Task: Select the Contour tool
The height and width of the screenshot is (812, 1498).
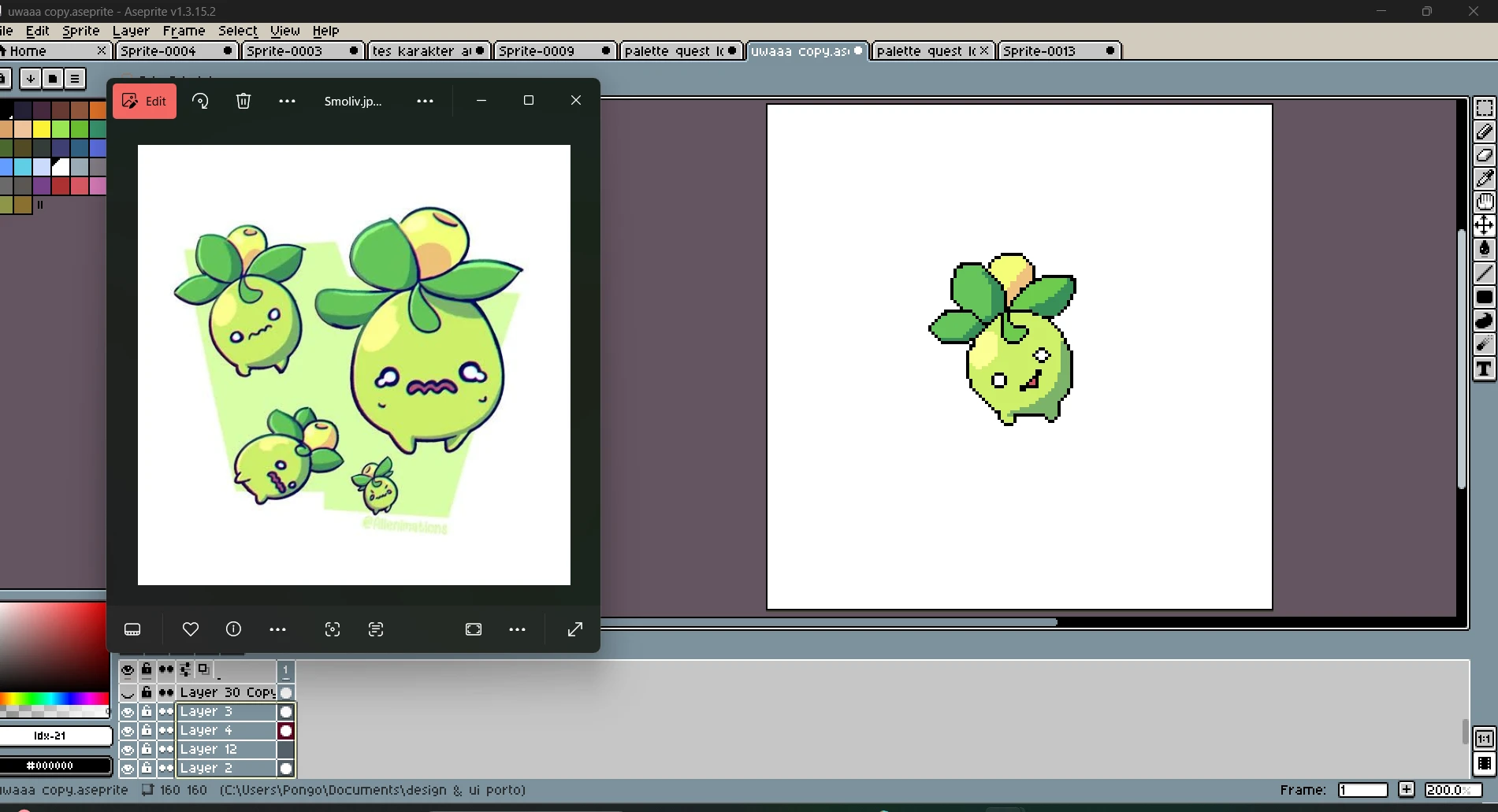Action: click(x=1485, y=321)
